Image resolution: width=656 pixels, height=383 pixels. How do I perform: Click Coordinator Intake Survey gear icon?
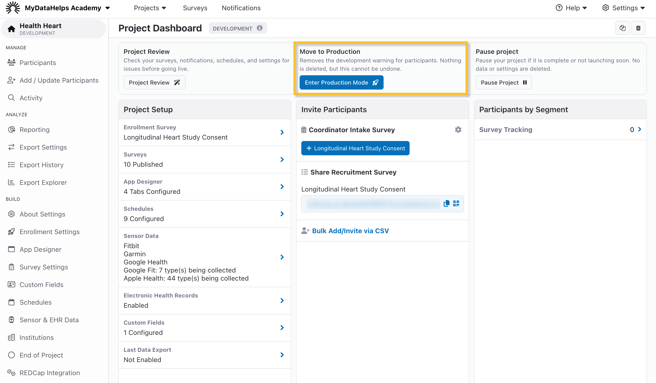point(458,130)
